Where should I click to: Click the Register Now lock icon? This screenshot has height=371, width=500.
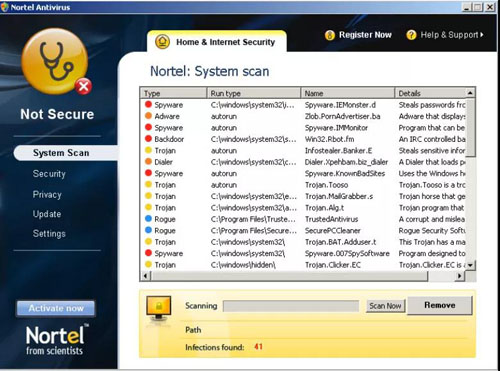pos(330,35)
